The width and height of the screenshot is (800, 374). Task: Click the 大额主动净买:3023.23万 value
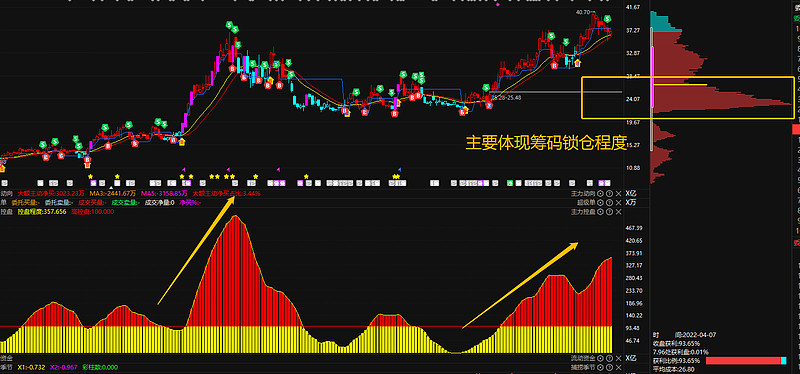52,194
